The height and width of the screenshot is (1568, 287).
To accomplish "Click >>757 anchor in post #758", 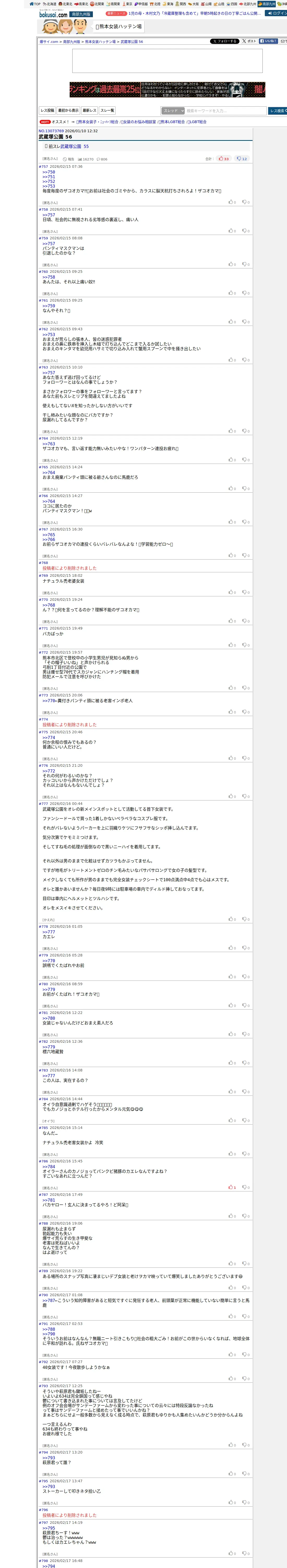I will pyautogui.click(x=49, y=215).
